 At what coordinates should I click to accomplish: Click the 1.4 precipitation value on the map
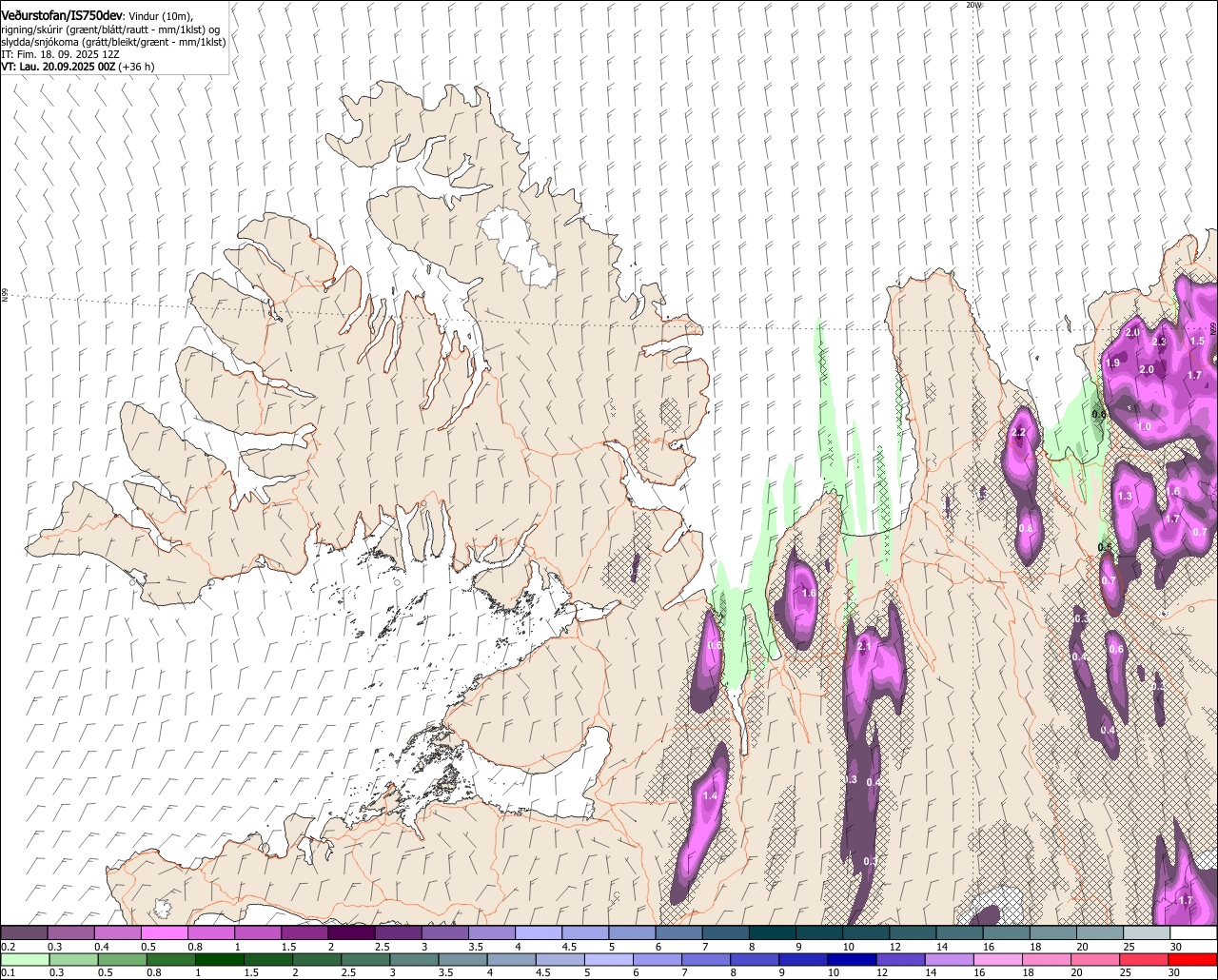710,795
